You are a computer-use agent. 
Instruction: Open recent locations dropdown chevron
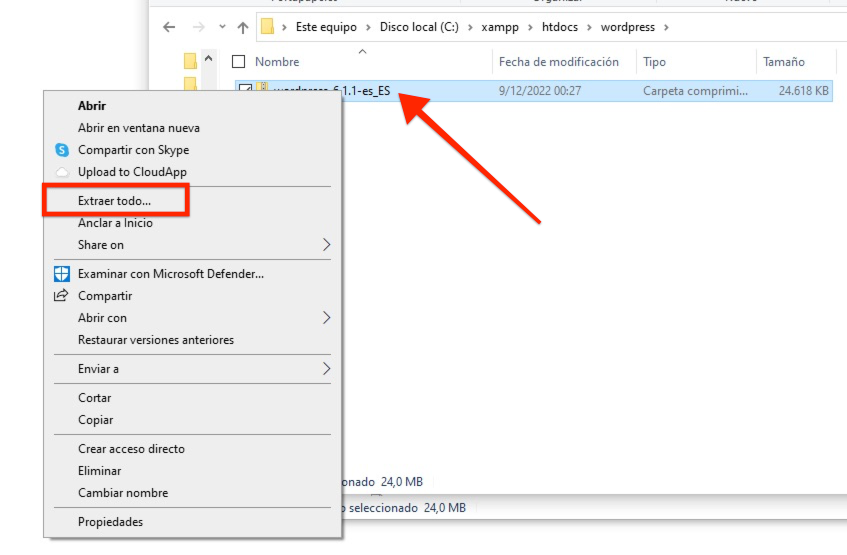(222, 26)
